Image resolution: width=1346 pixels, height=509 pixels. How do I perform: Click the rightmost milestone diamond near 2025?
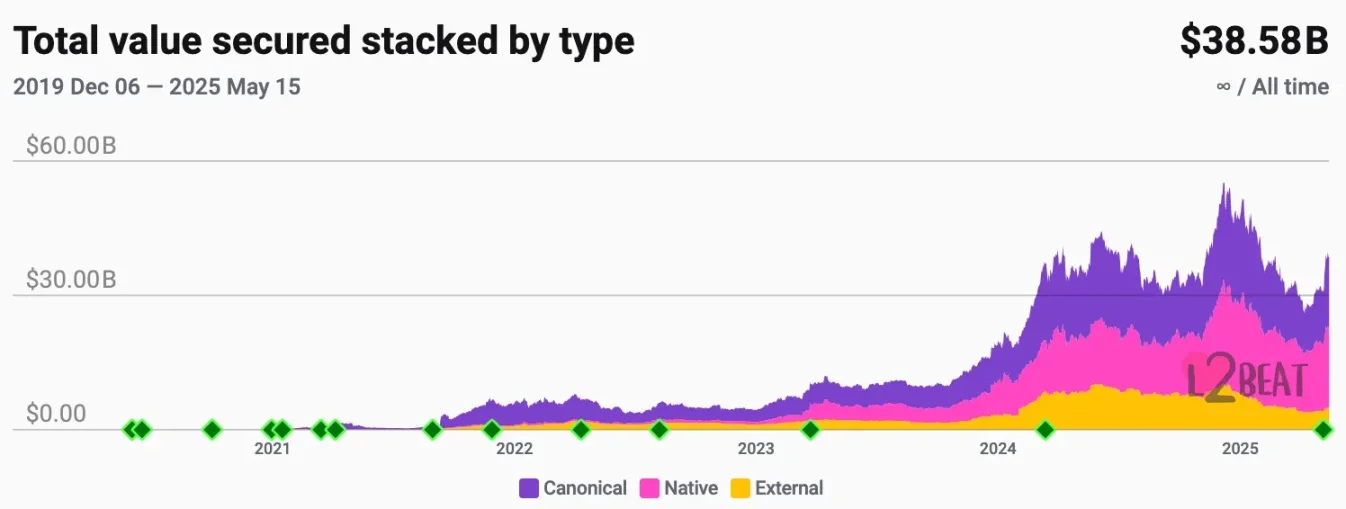point(1323,430)
